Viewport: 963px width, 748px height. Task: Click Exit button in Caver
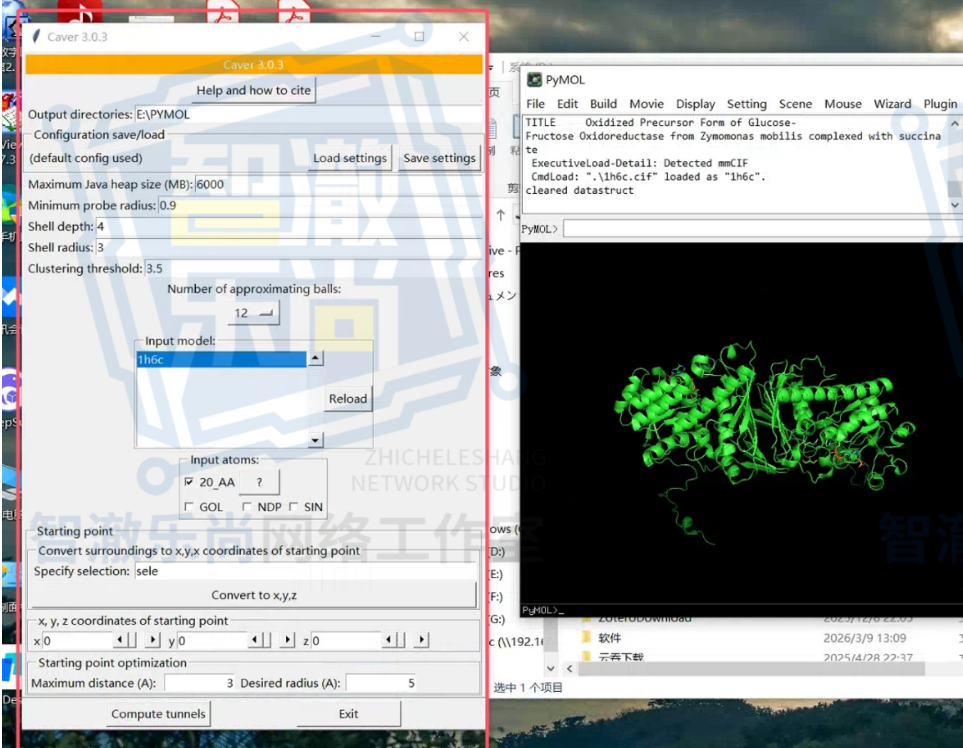pyautogui.click(x=348, y=714)
